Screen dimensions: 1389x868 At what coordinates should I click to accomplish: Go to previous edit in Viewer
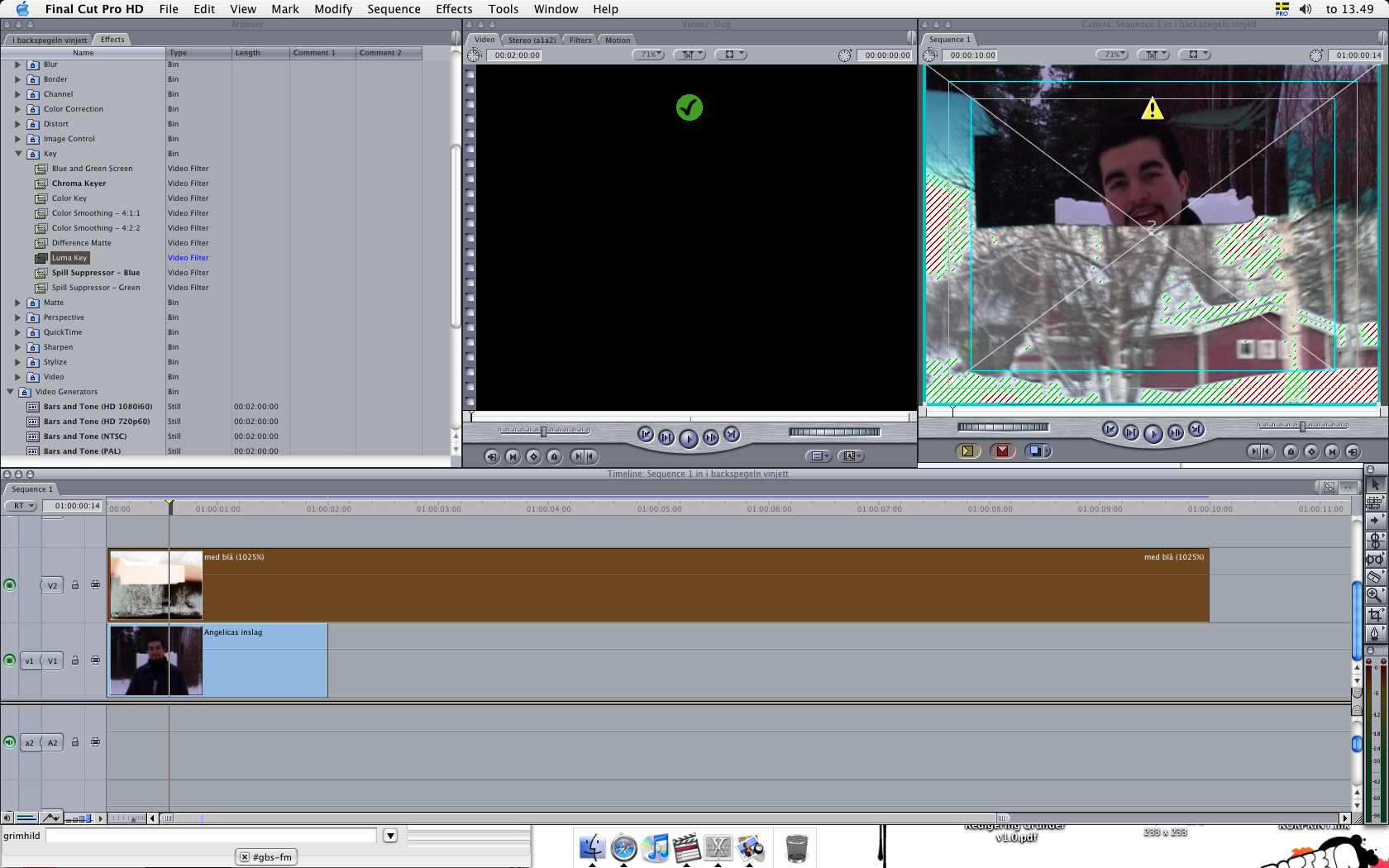[x=646, y=434]
